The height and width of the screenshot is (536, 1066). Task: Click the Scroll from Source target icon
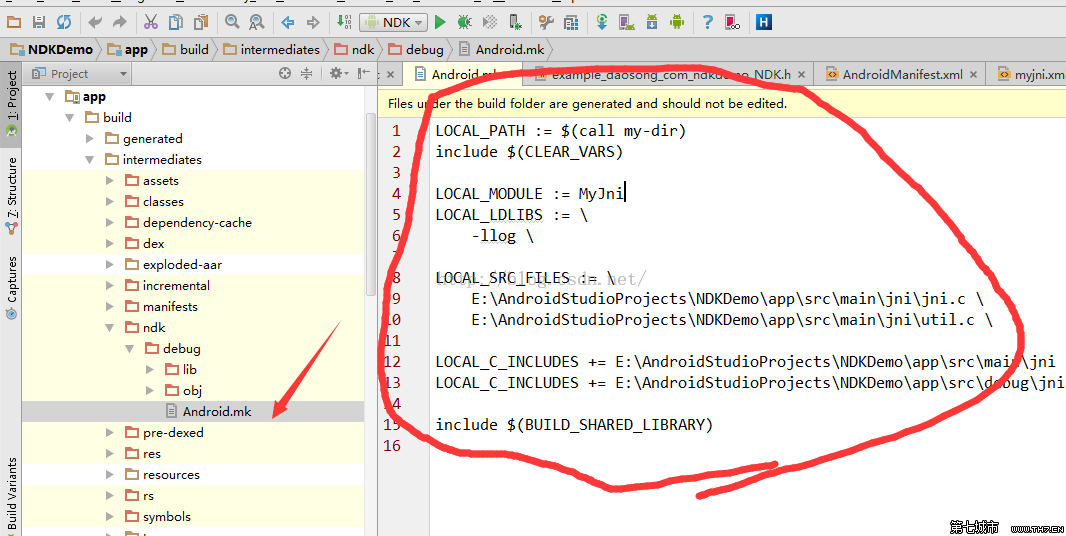[285, 73]
